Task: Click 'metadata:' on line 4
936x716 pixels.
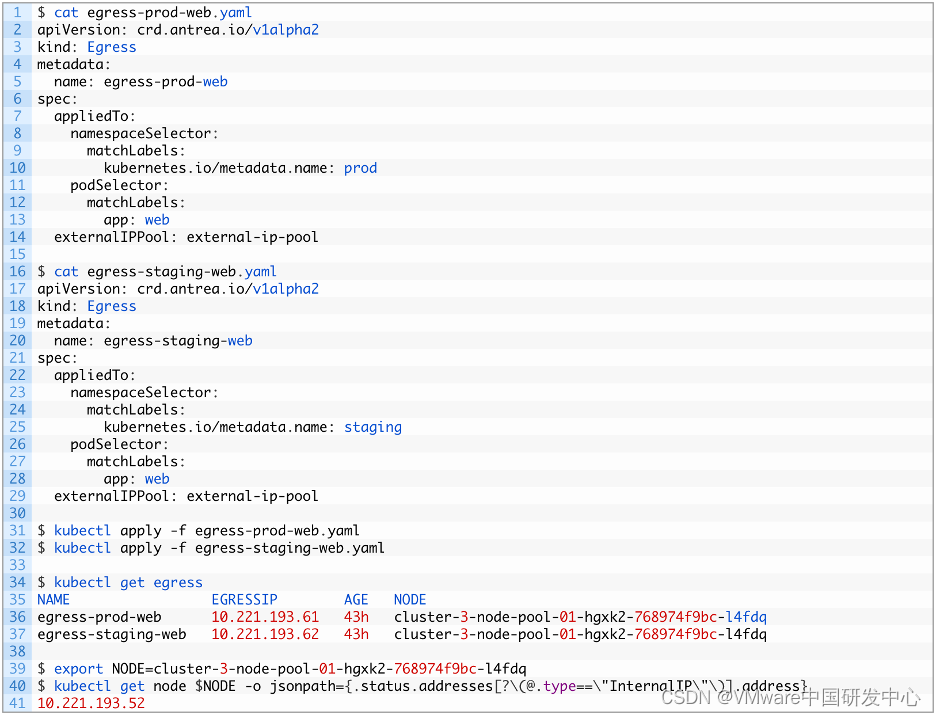Action: pos(74,64)
